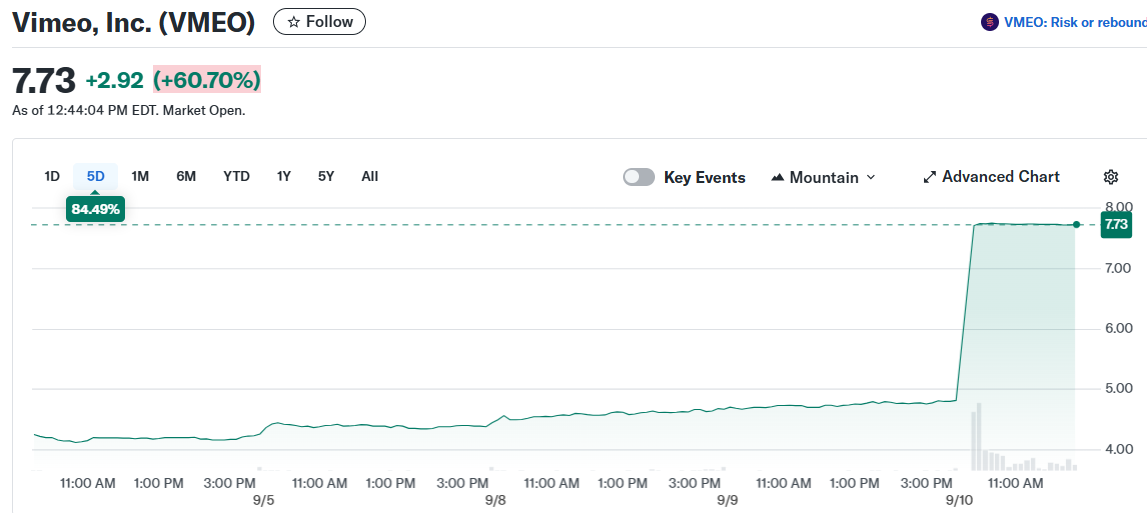Screen dimensions: 1147x513
Task: Click the +60.70% percentage change value
Action: [x=207, y=80]
